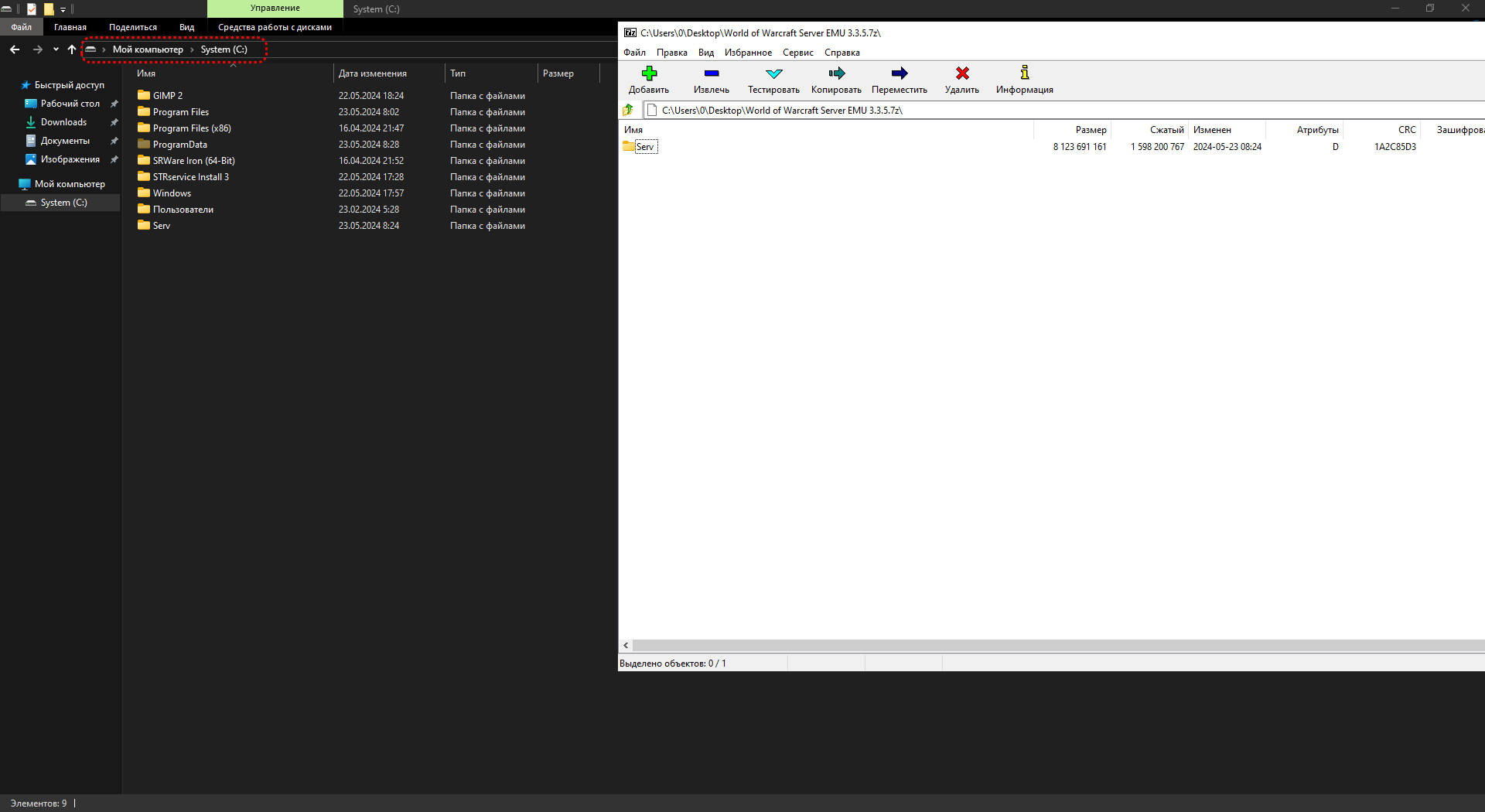Click the 8 123 691 161 size value
This screenshot has height=812, width=1485.
1079,147
